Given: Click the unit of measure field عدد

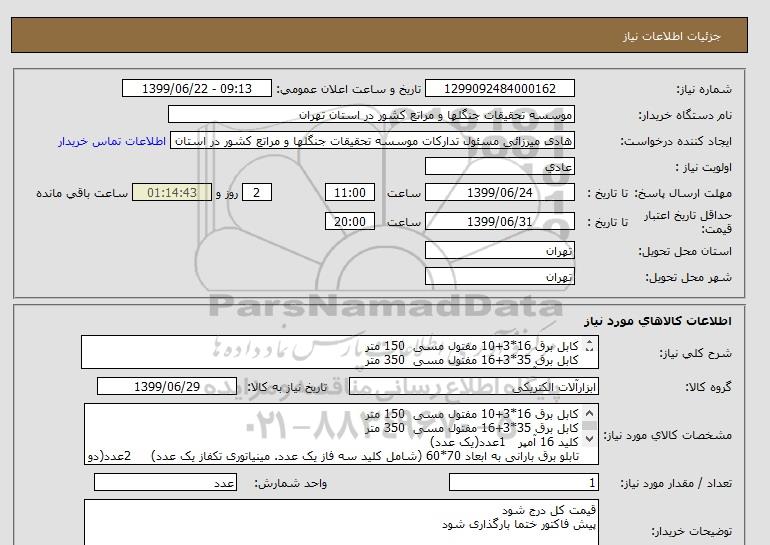Looking at the screenshot, I should pos(165,483).
